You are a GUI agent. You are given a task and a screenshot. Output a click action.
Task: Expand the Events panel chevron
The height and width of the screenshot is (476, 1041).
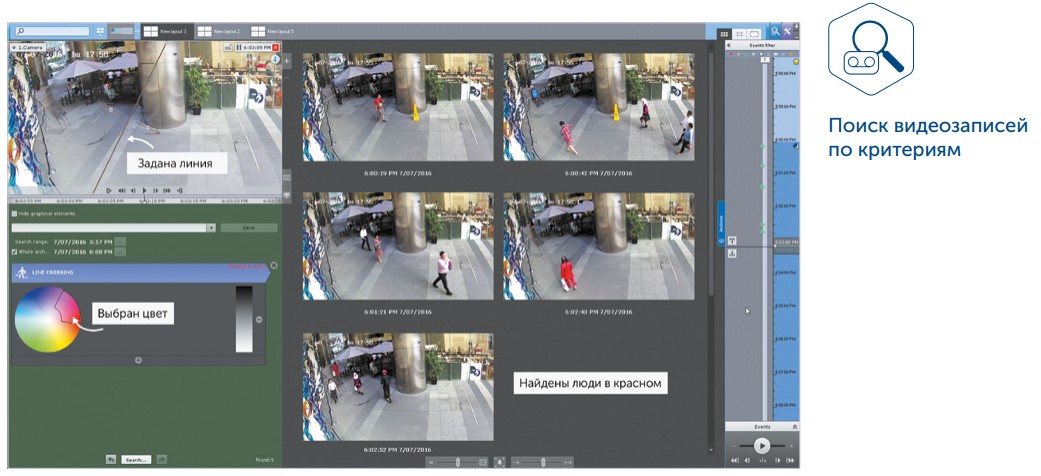[795, 427]
